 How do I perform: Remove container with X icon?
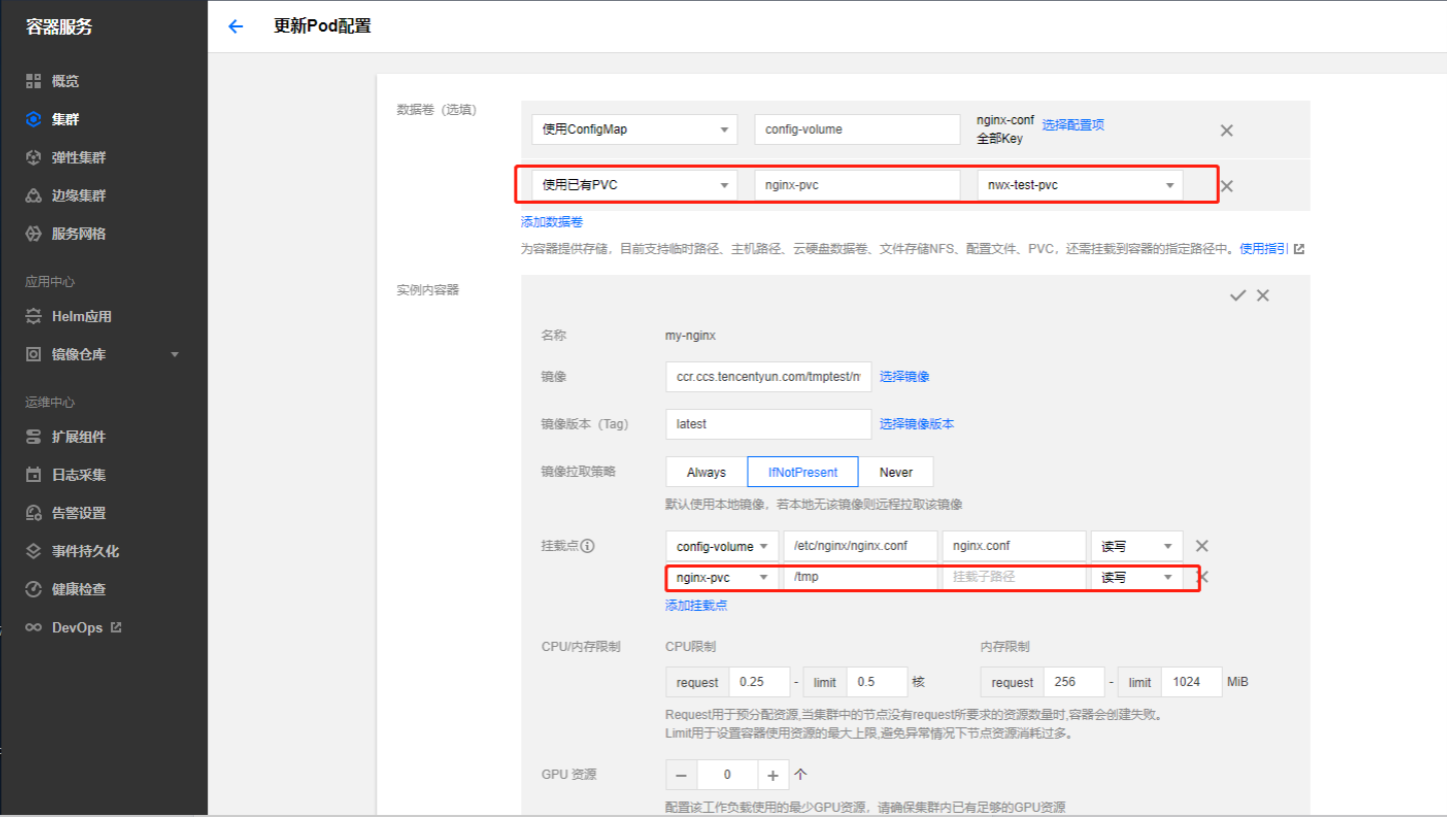click(1263, 295)
